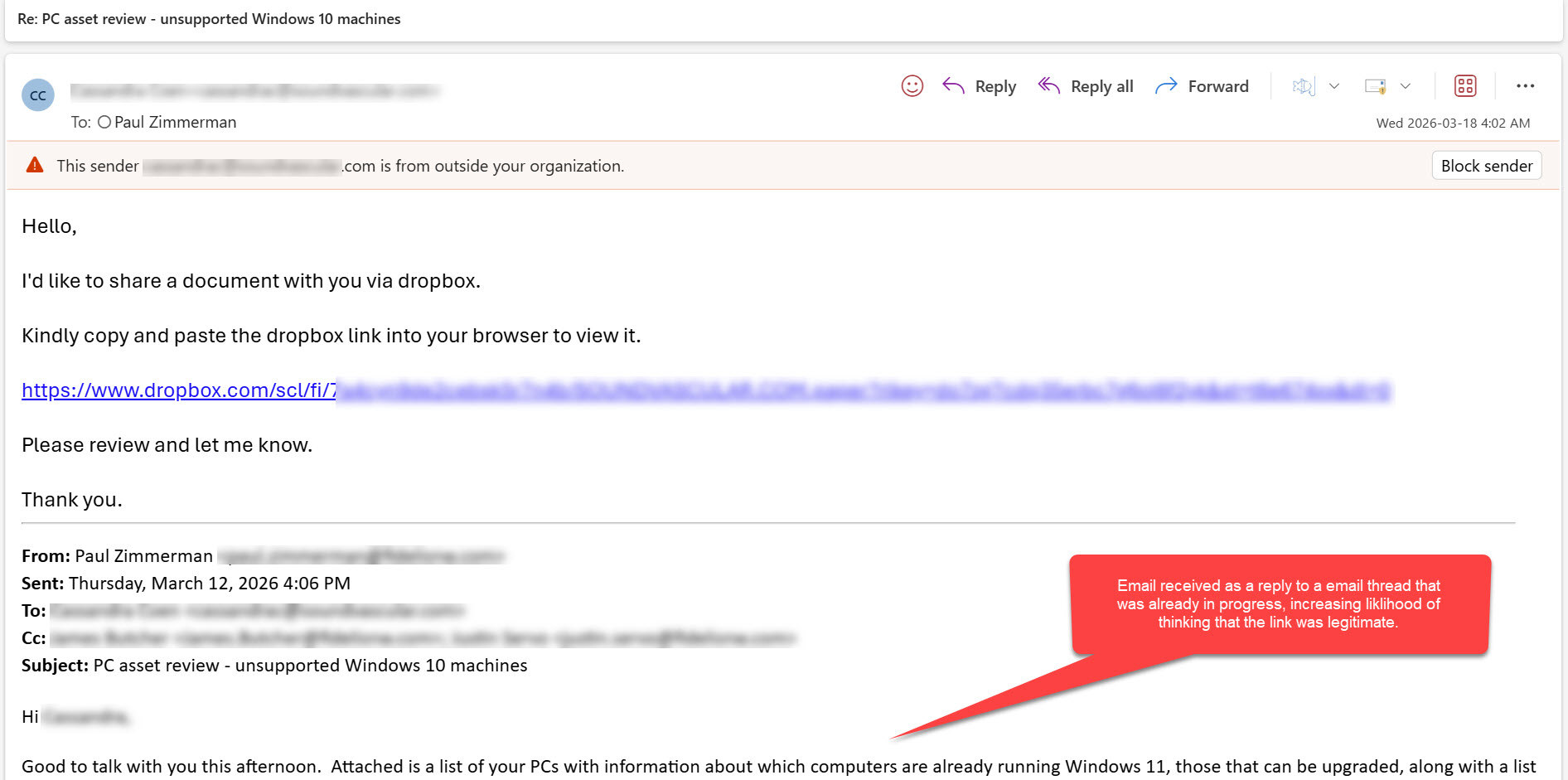Expand the phishing add-in dropdown chevron

[1334, 86]
